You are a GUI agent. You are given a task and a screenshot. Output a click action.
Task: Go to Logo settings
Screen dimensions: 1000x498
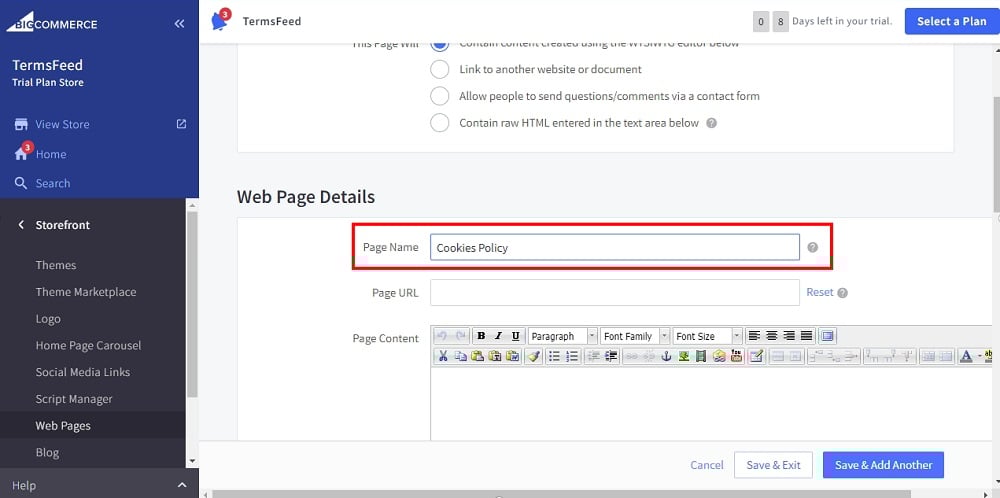48,319
